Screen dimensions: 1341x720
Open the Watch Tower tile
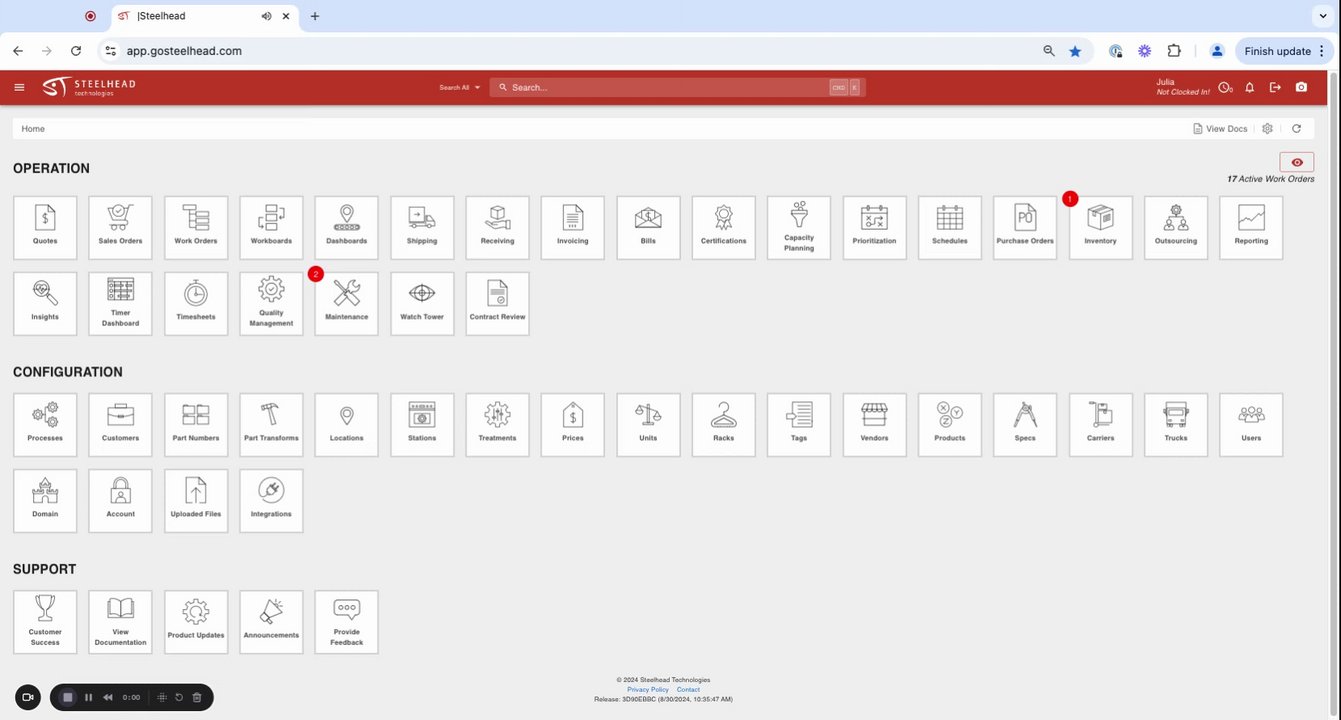[x=422, y=304]
